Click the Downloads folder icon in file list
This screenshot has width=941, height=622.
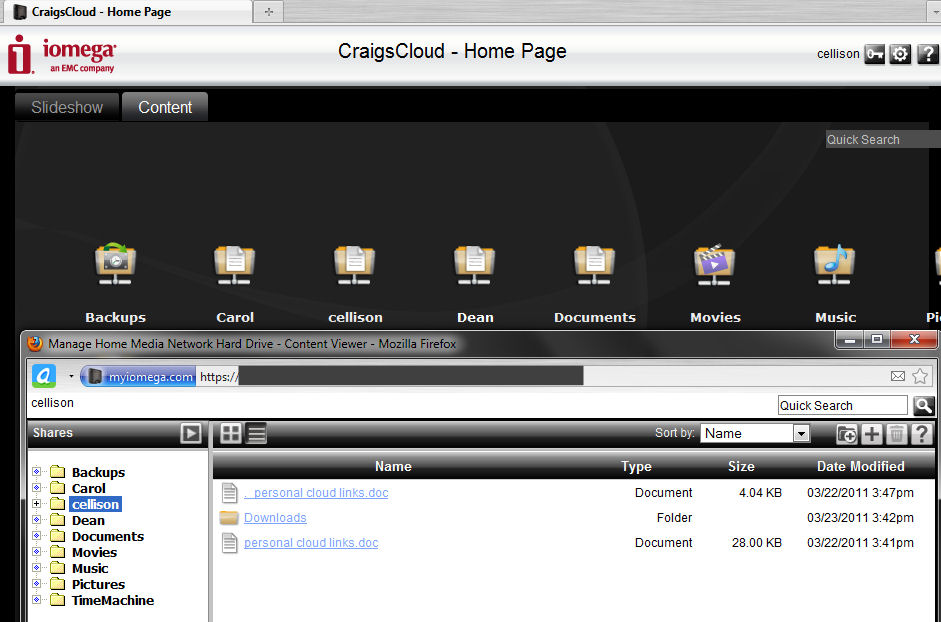coord(229,518)
